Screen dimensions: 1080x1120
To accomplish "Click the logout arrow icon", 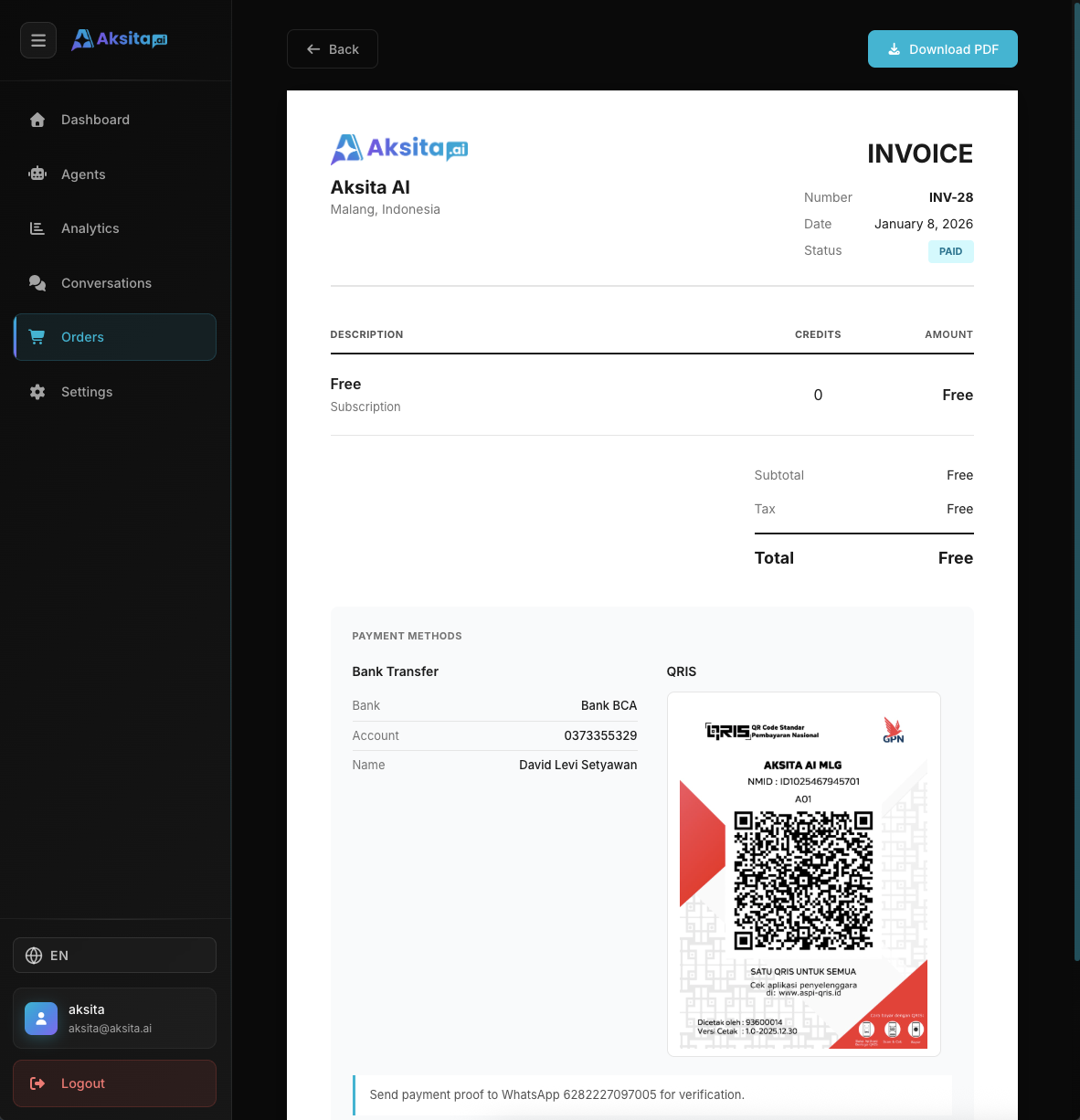I will (x=37, y=1083).
